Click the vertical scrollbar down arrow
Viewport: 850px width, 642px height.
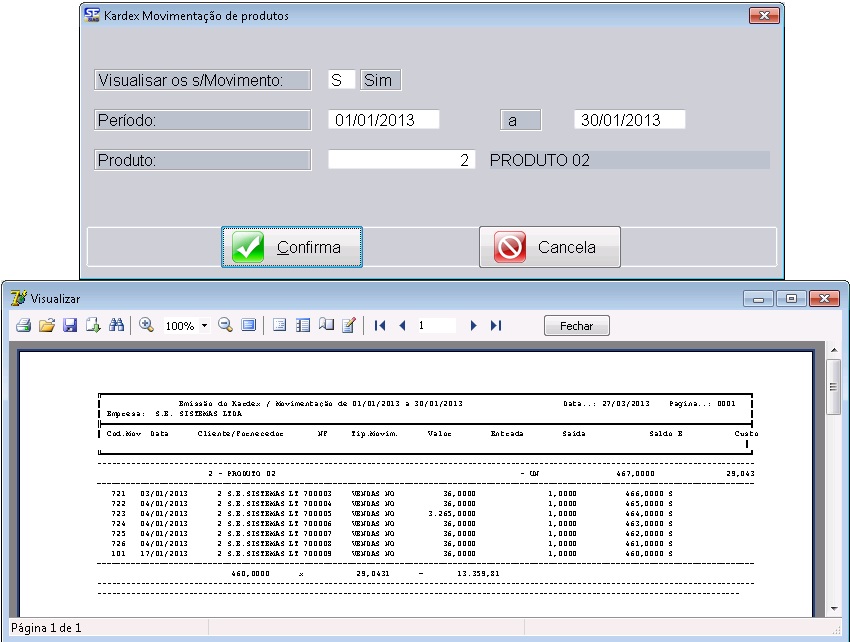click(x=832, y=608)
